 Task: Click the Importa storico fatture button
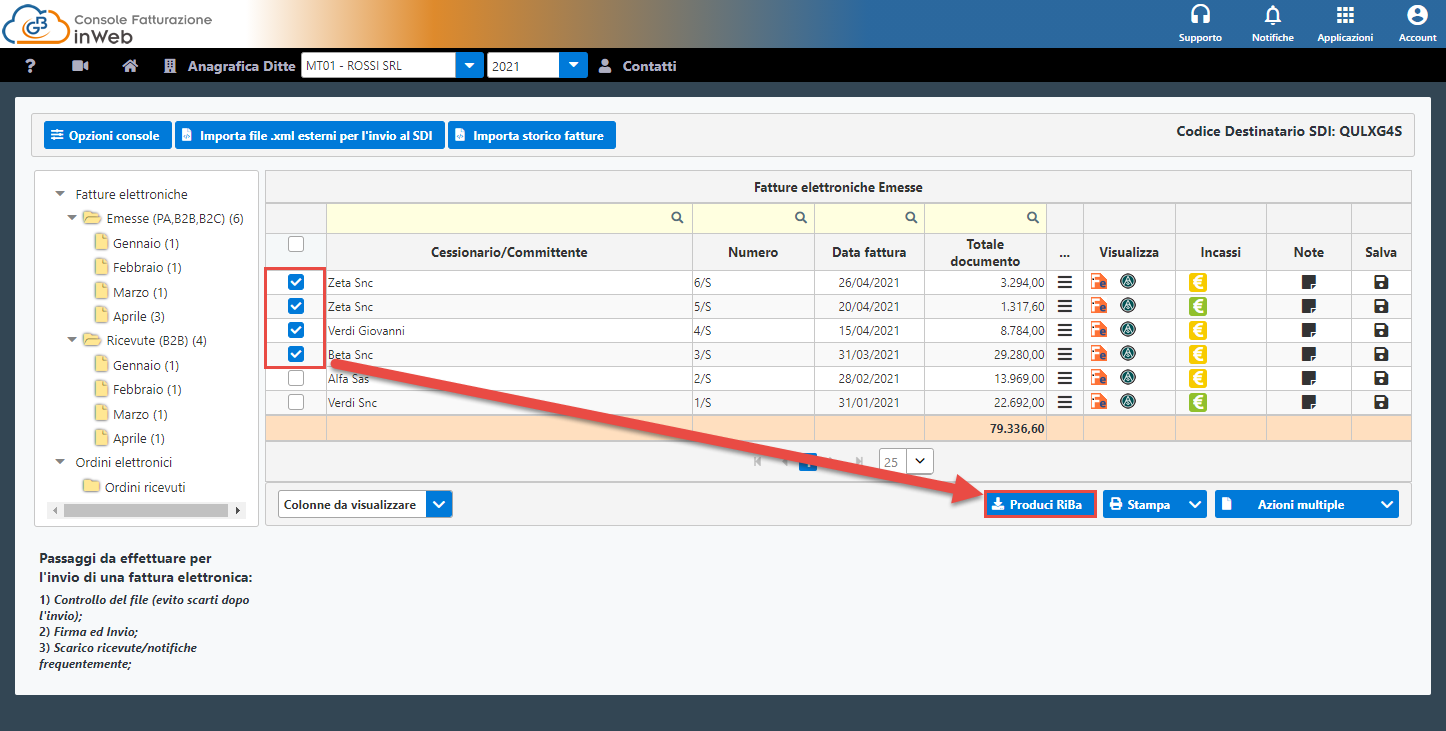532,136
